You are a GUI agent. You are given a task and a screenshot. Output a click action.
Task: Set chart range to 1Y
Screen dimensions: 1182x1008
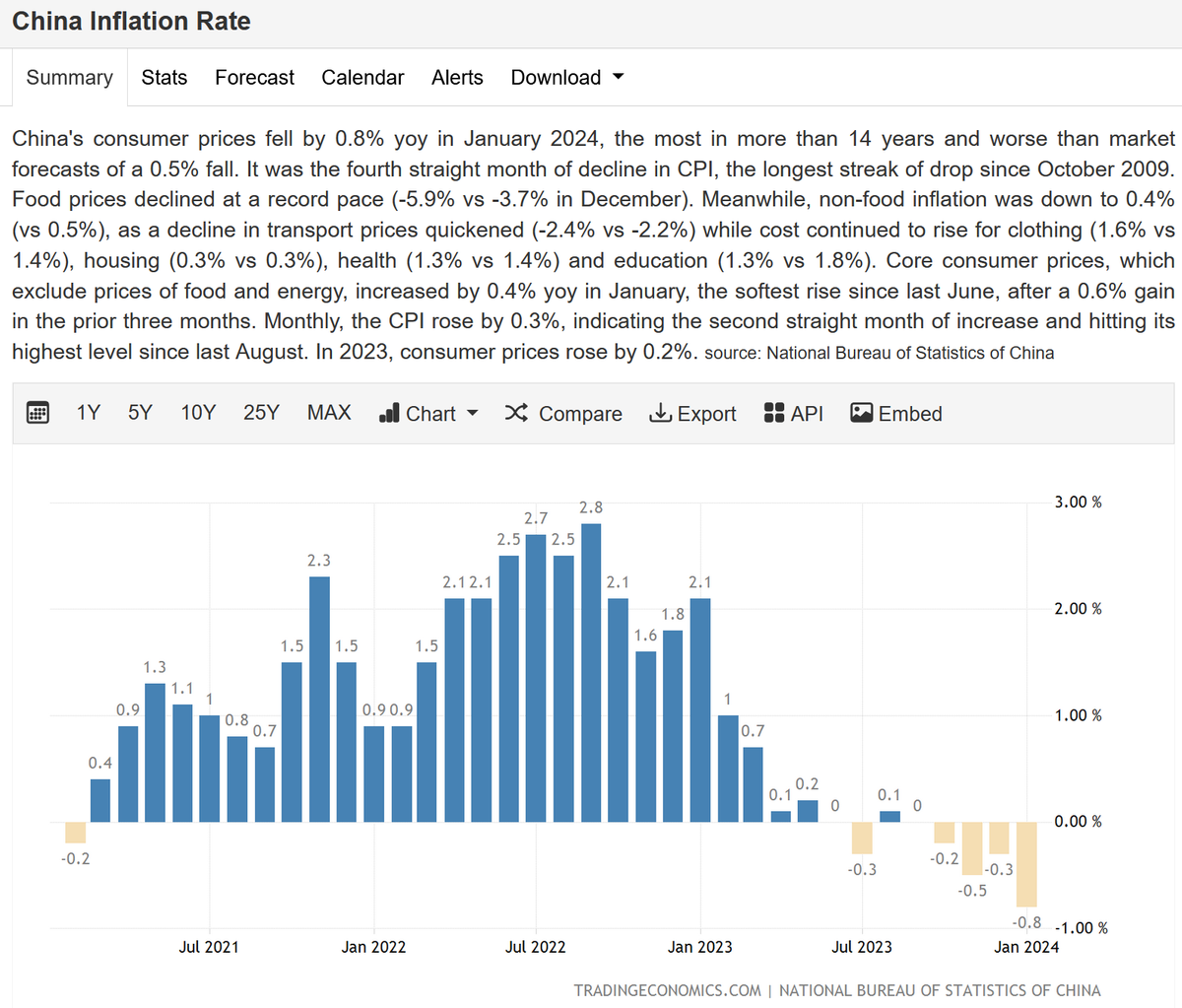[89, 413]
